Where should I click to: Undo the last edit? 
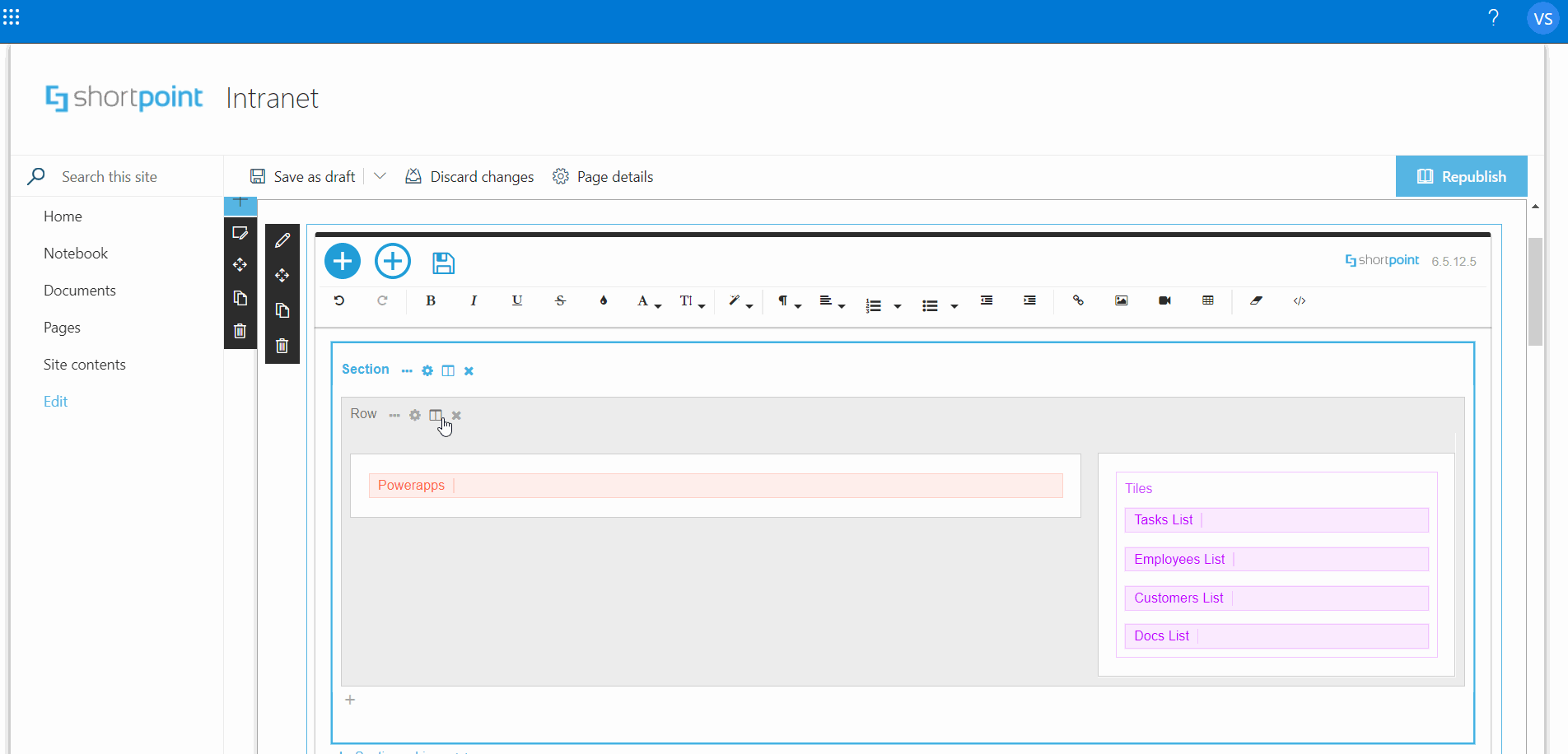[338, 301]
